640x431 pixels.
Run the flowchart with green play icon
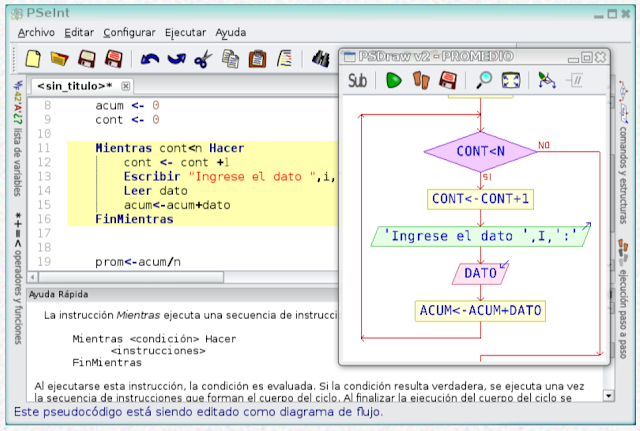tap(393, 80)
